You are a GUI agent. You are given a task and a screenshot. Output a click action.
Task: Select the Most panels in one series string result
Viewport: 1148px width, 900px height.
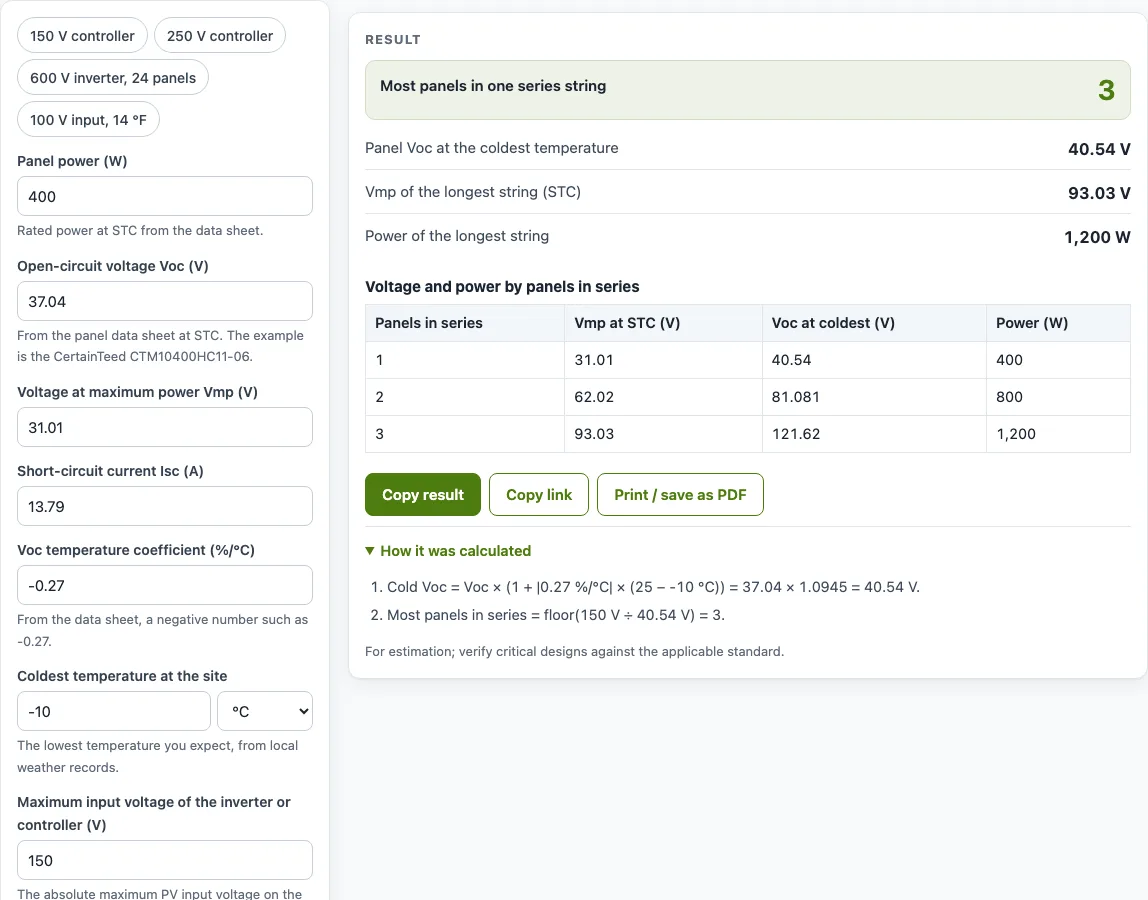point(748,90)
